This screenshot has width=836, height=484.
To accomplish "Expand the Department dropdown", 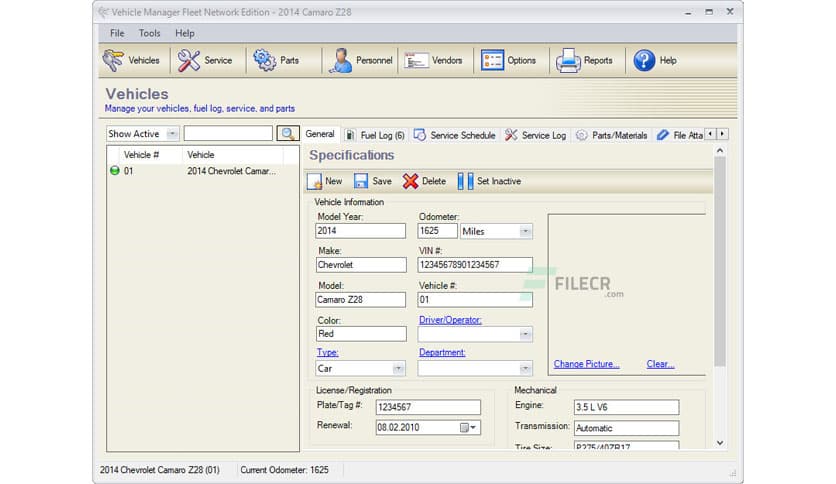I will 525,368.
